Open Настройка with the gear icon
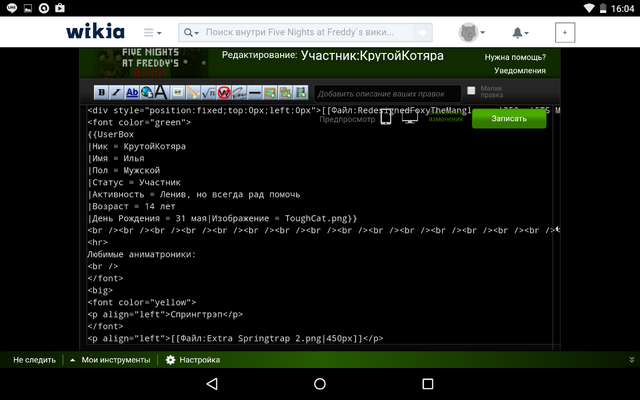This screenshot has width=640, height=400. pos(193,360)
